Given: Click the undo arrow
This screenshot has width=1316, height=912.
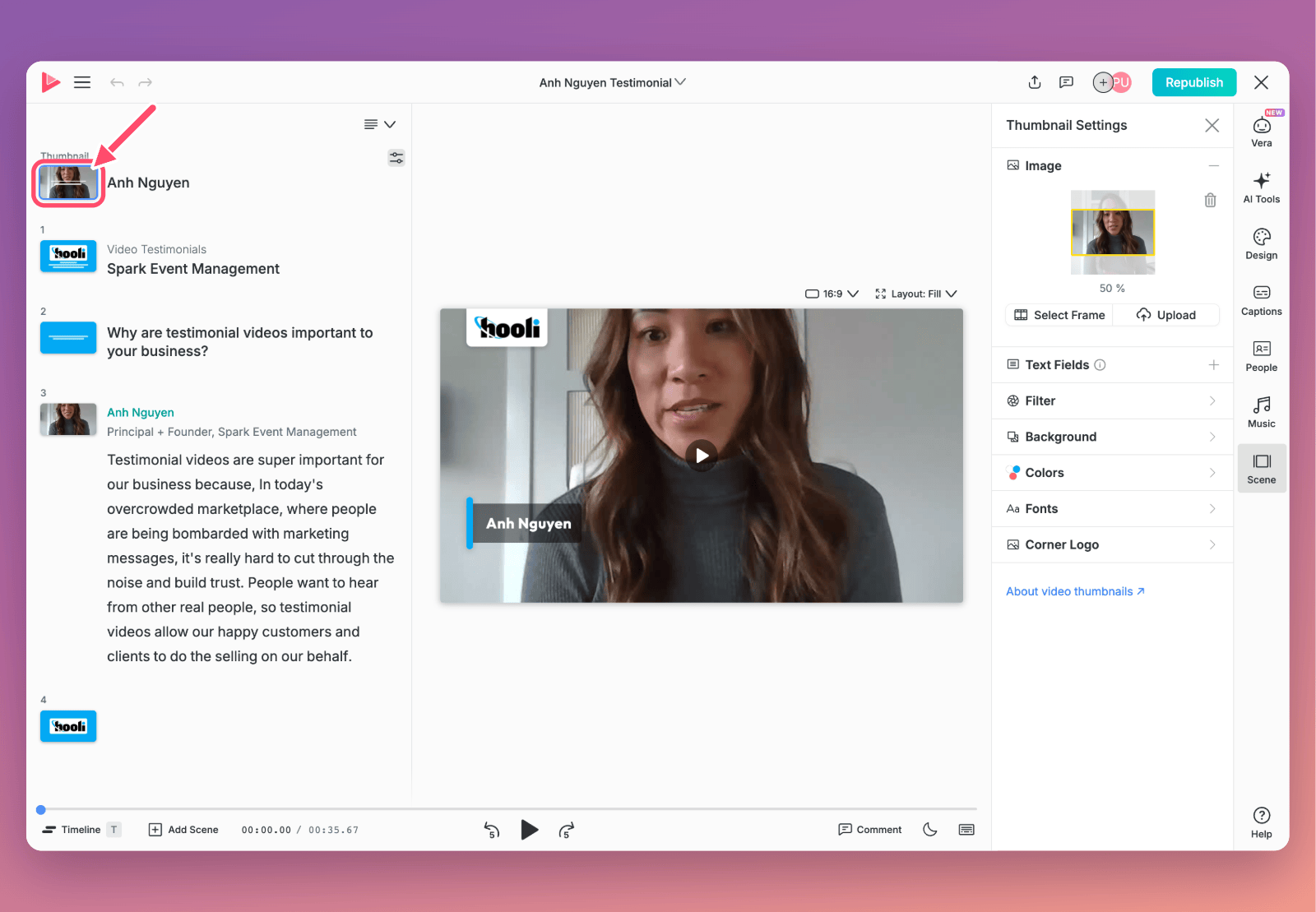Looking at the screenshot, I should pos(117,82).
